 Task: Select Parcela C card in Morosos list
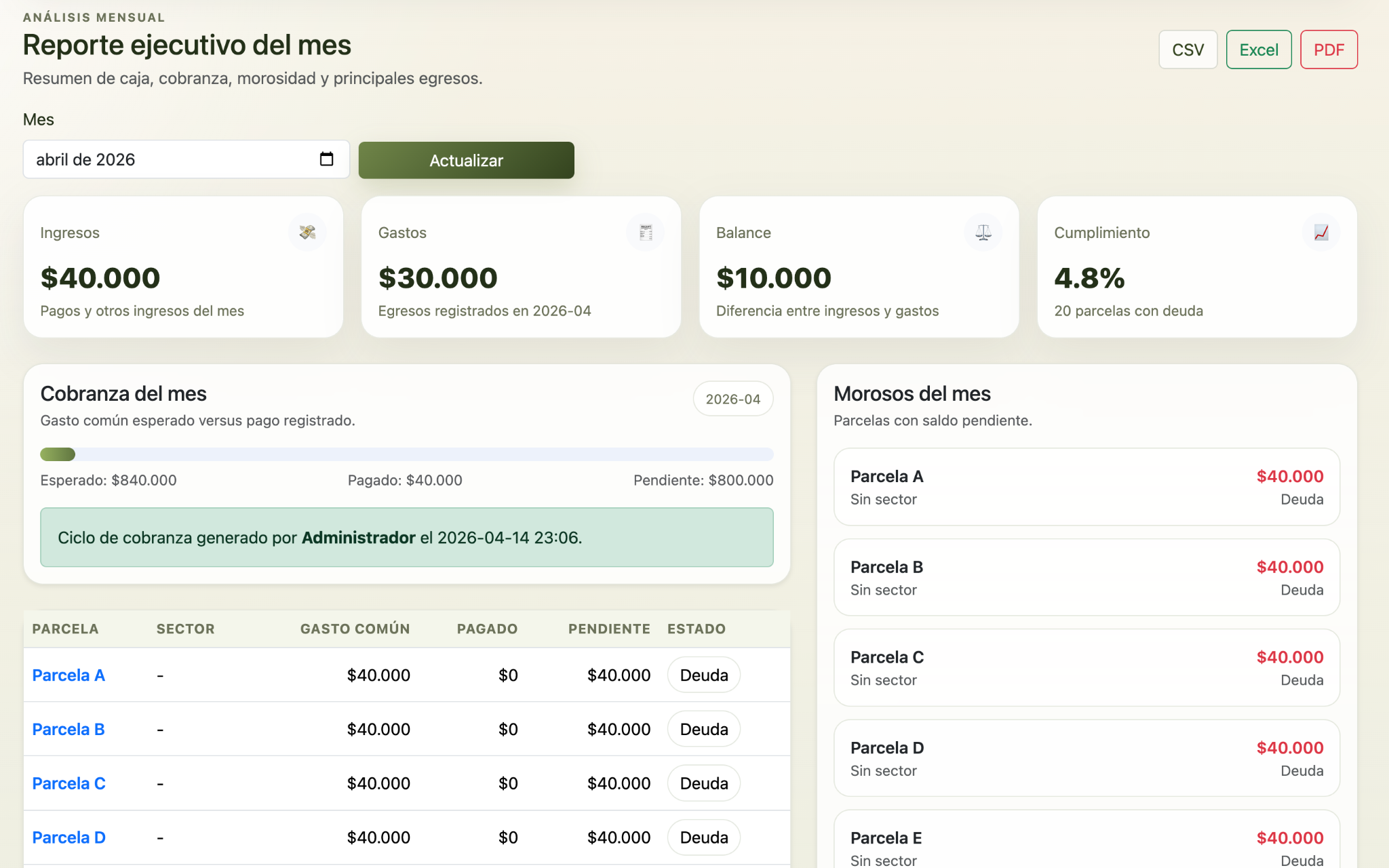pyautogui.click(x=1086, y=668)
